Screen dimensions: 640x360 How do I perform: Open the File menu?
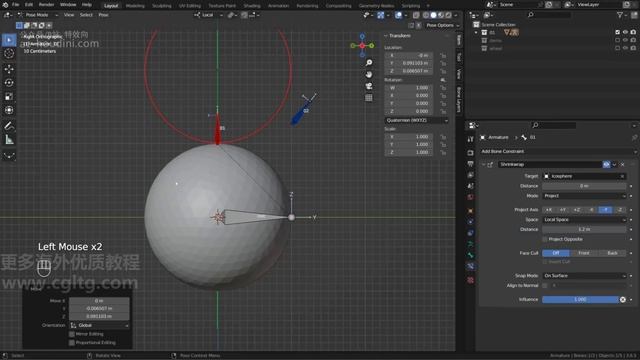tap(16, 4)
